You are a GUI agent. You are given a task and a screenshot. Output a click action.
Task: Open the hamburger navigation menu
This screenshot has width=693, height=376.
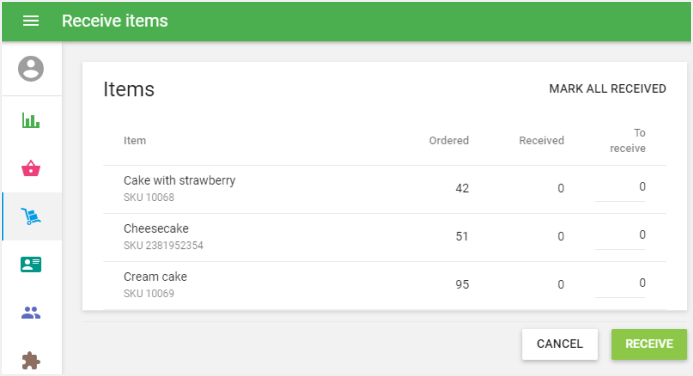coord(31,21)
